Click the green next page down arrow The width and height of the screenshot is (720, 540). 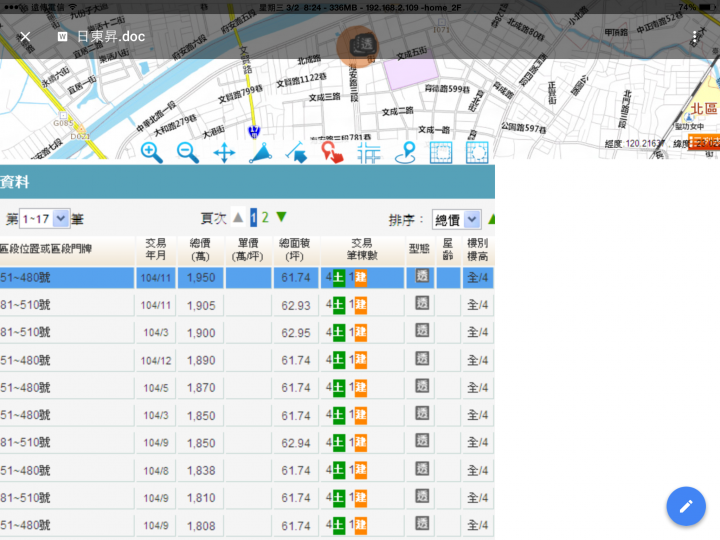(x=281, y=217)
